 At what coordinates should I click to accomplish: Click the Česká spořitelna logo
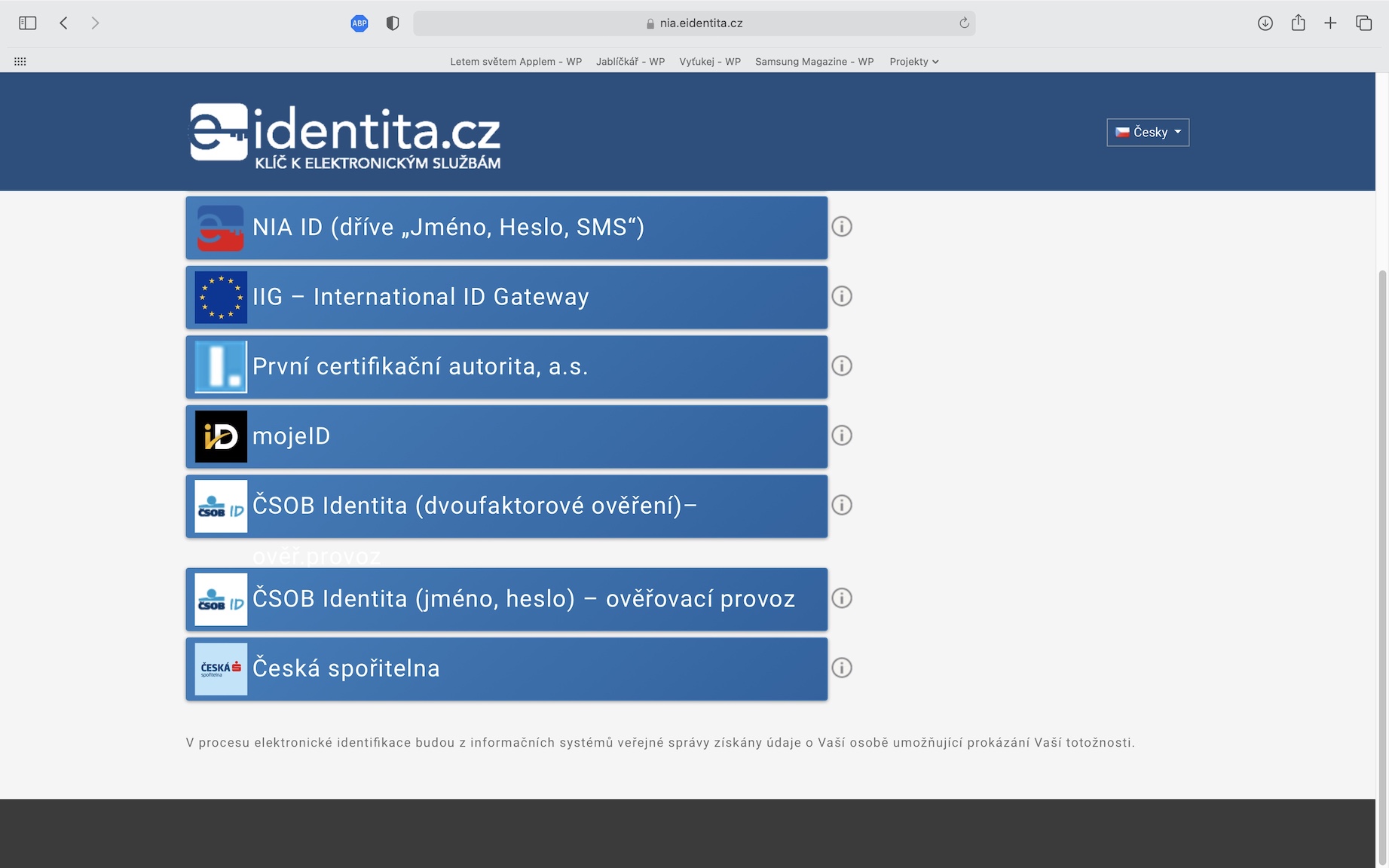tap(221, 669)
